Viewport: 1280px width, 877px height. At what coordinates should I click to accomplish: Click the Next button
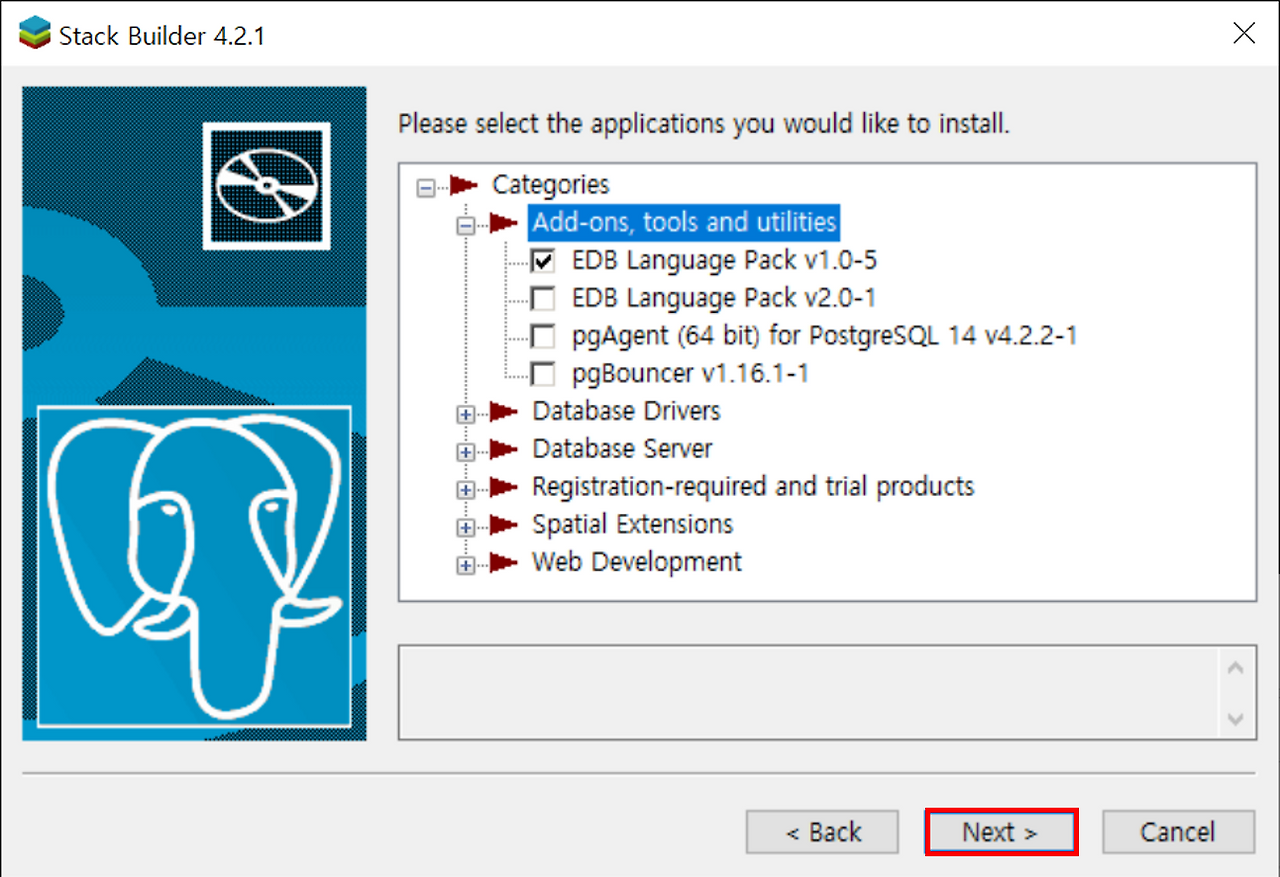tap(999, 831)
